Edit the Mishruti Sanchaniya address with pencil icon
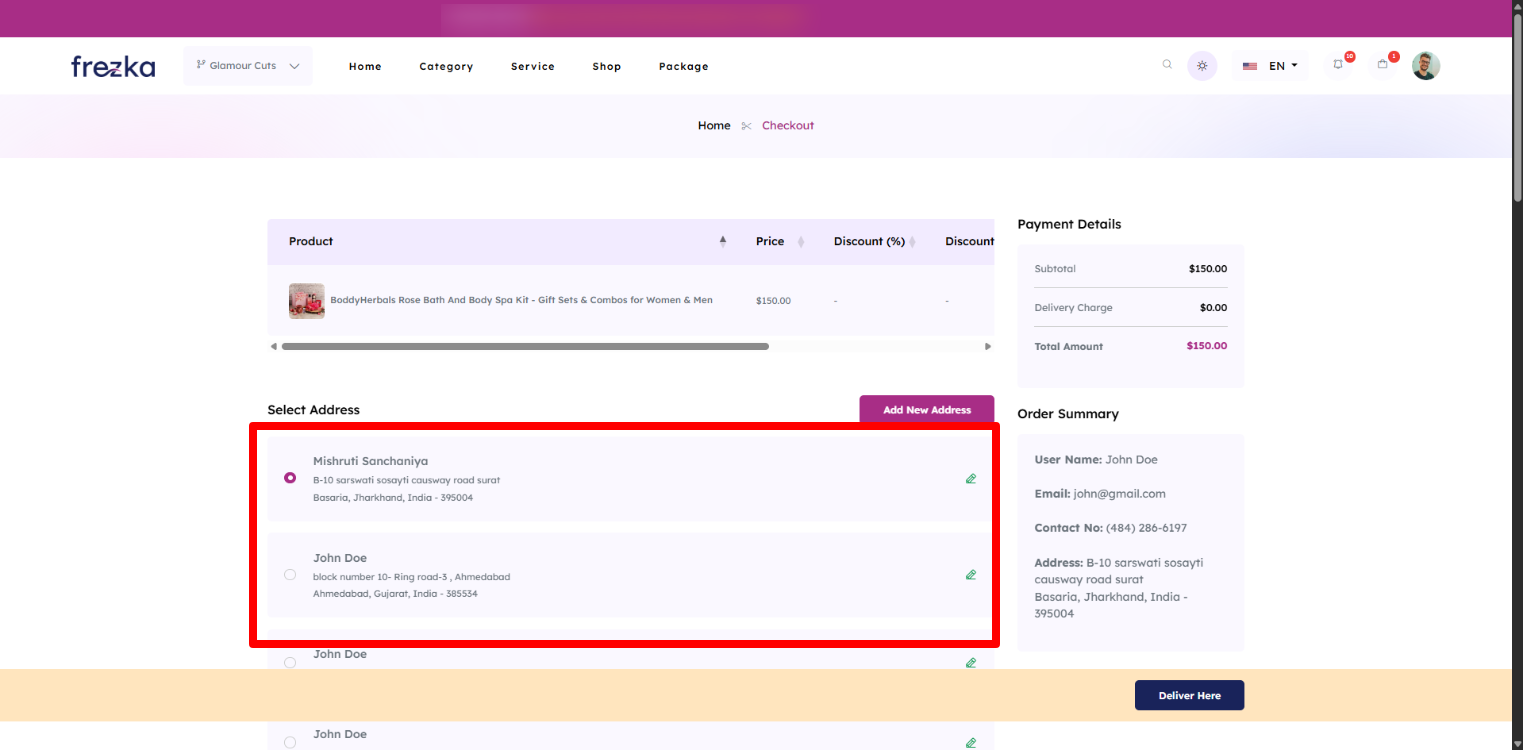Viewport: 1523px width, 750px height. click(970, 479)
